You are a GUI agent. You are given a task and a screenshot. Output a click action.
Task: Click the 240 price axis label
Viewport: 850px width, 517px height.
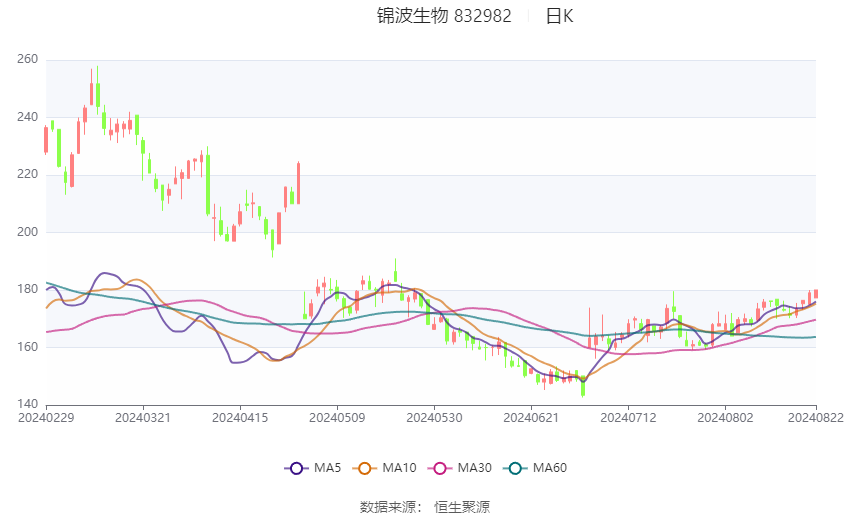click(x=28, y=117)
